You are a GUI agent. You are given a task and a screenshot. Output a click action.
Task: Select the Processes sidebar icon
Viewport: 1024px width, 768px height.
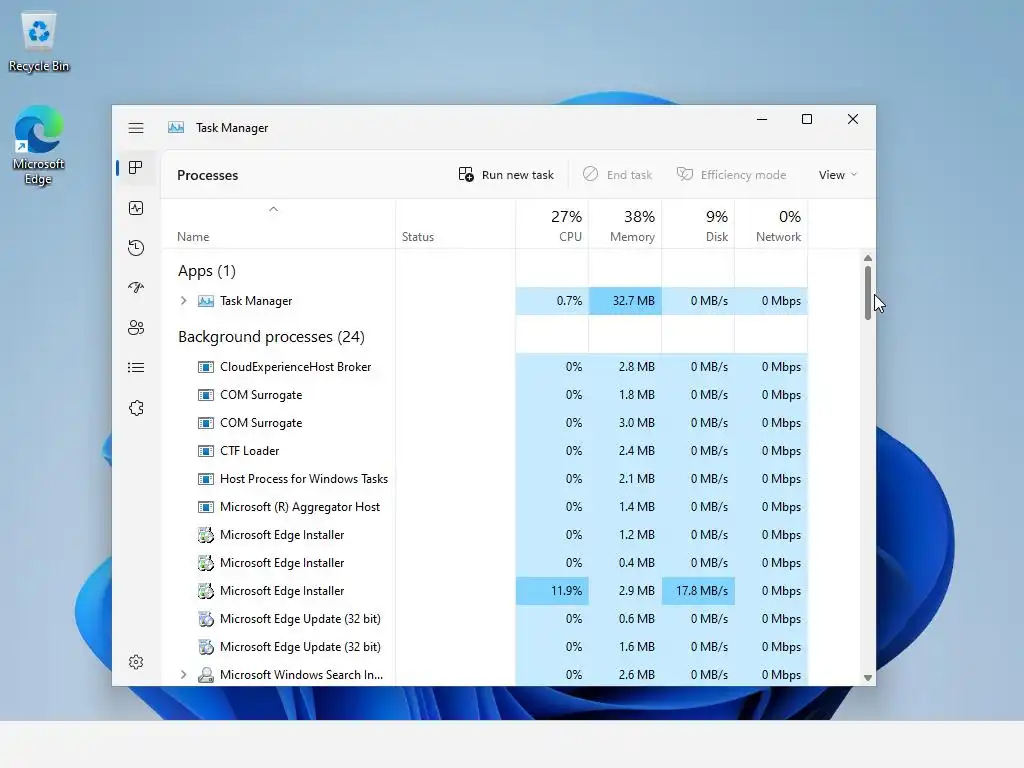coord(136,168)
